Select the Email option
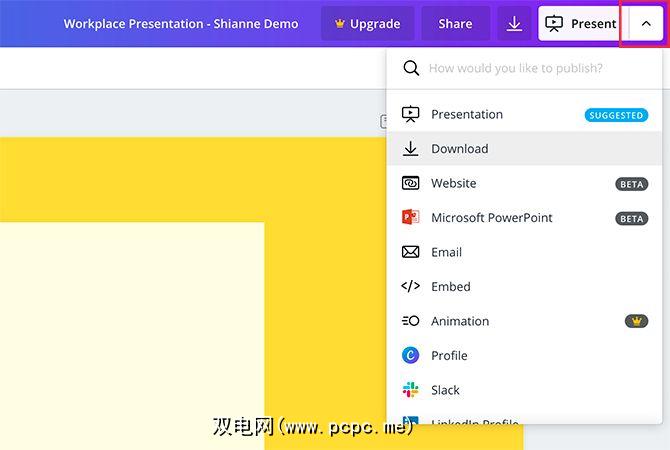The height and width of the screenshot is (450, 670). [525, 252]
